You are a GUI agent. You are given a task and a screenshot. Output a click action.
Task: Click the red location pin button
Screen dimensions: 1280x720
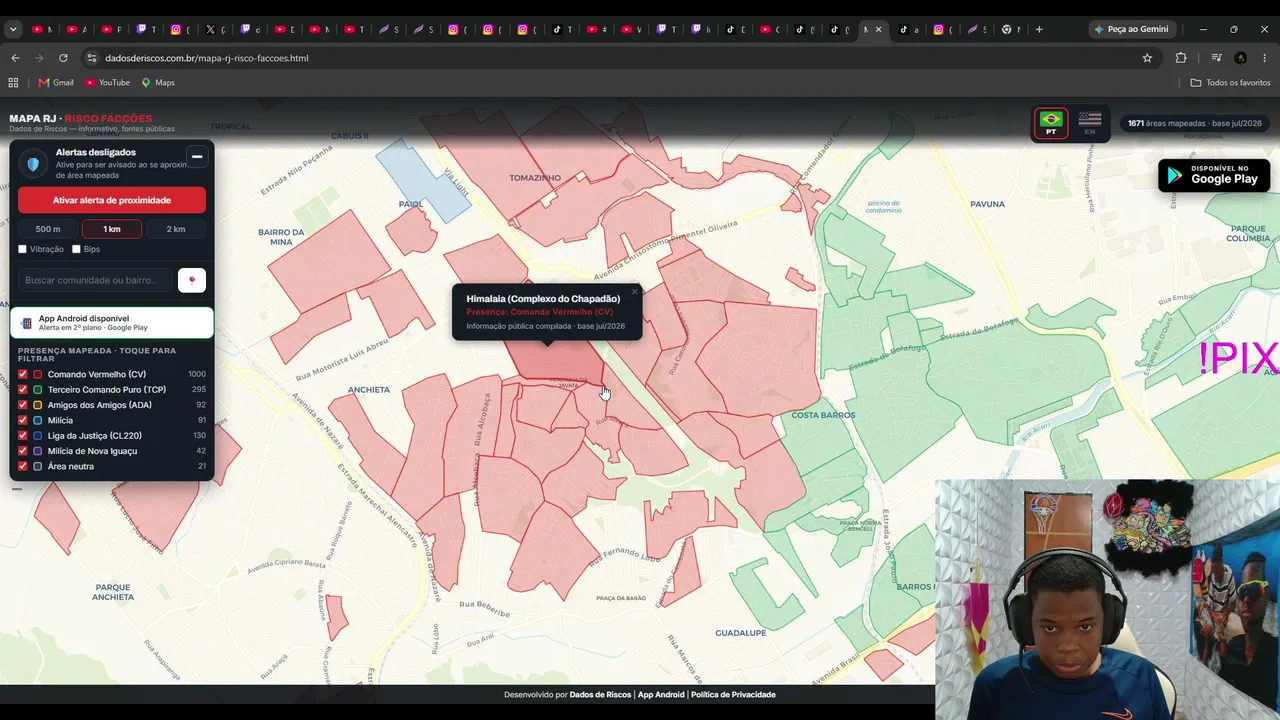click(192, 280)
